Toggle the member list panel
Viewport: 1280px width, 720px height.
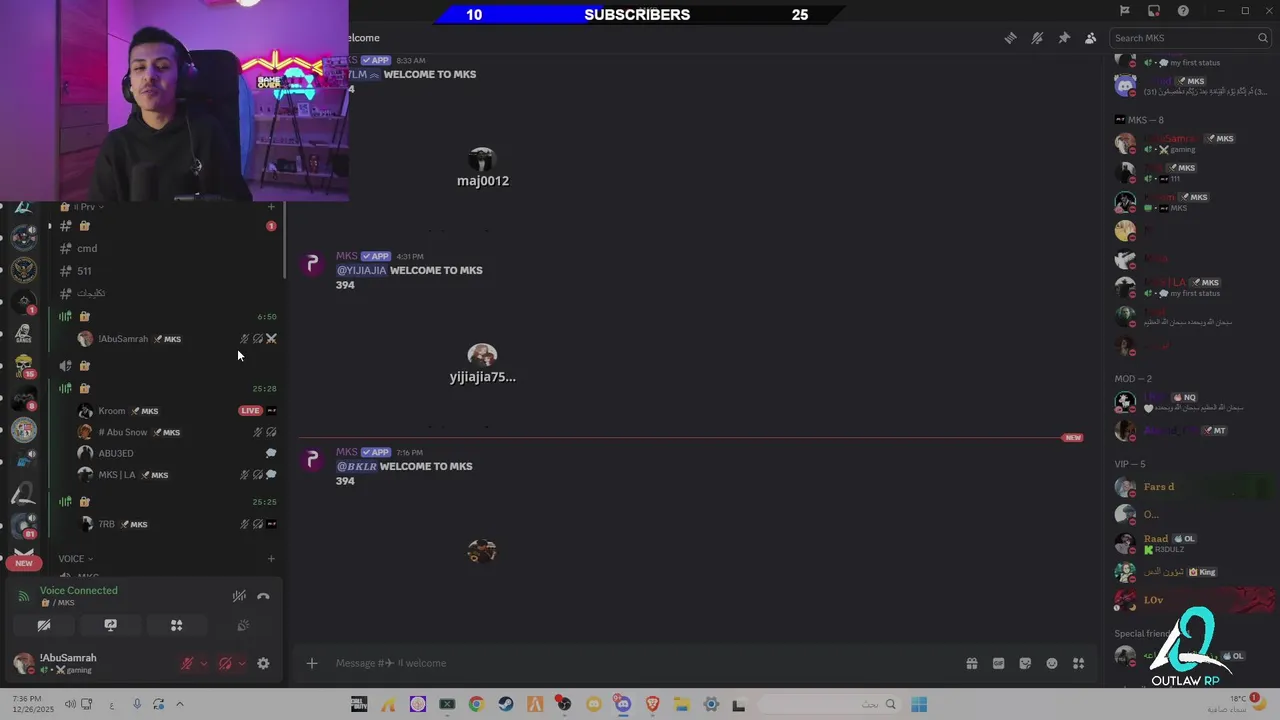point(1090,38)
